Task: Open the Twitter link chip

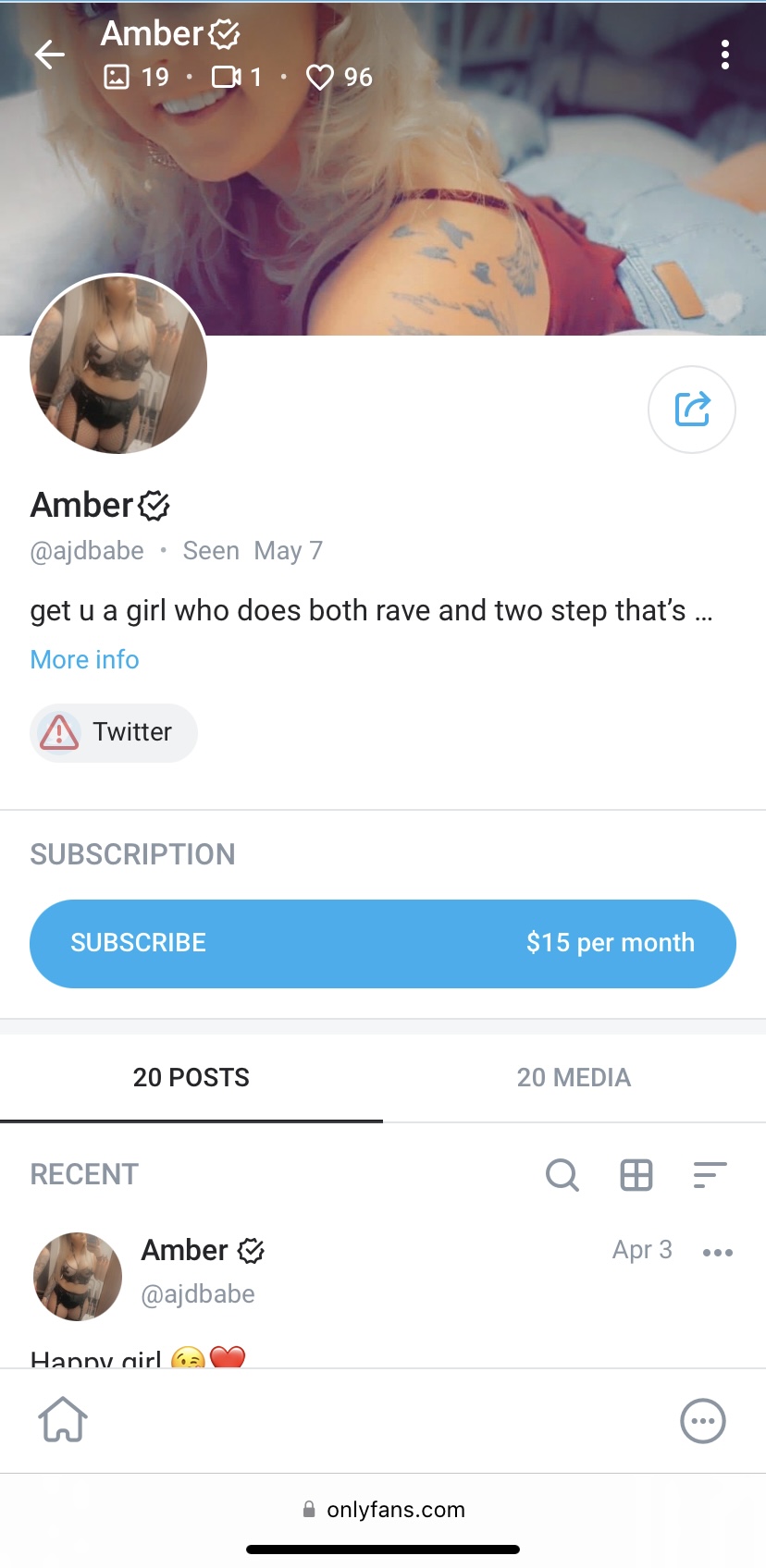Action: click(x=131, y=732)
